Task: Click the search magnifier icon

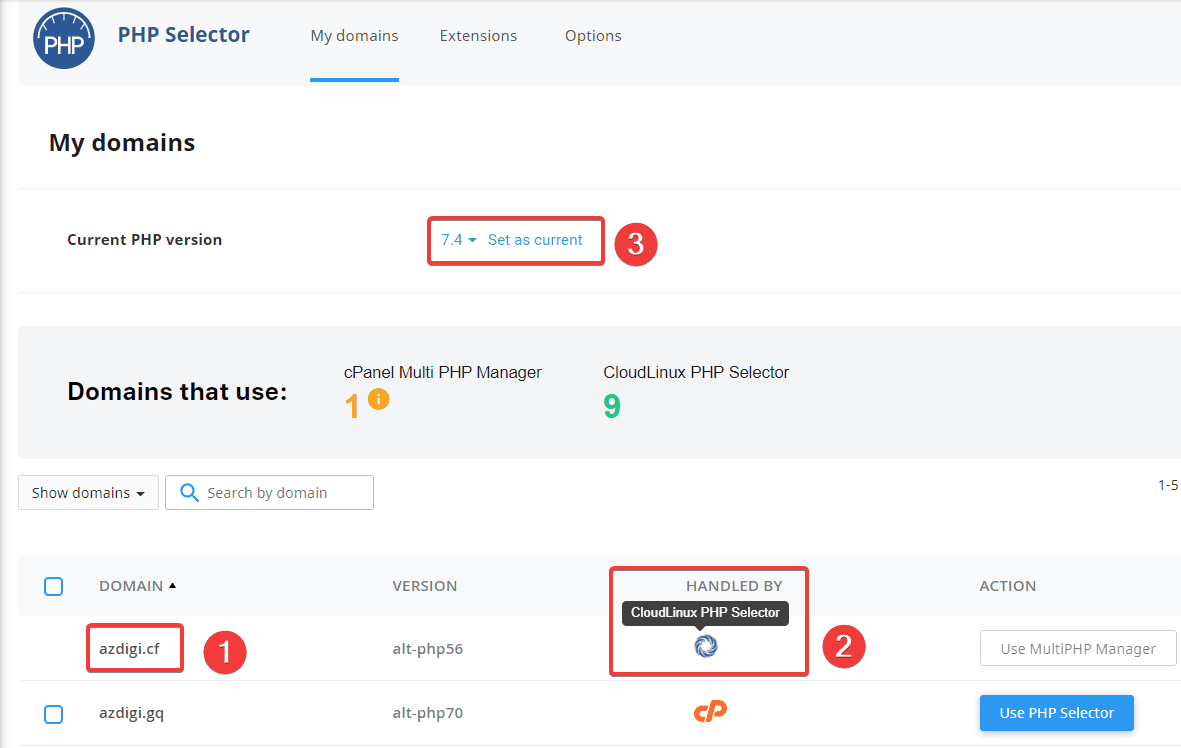Action: point(189,493)
